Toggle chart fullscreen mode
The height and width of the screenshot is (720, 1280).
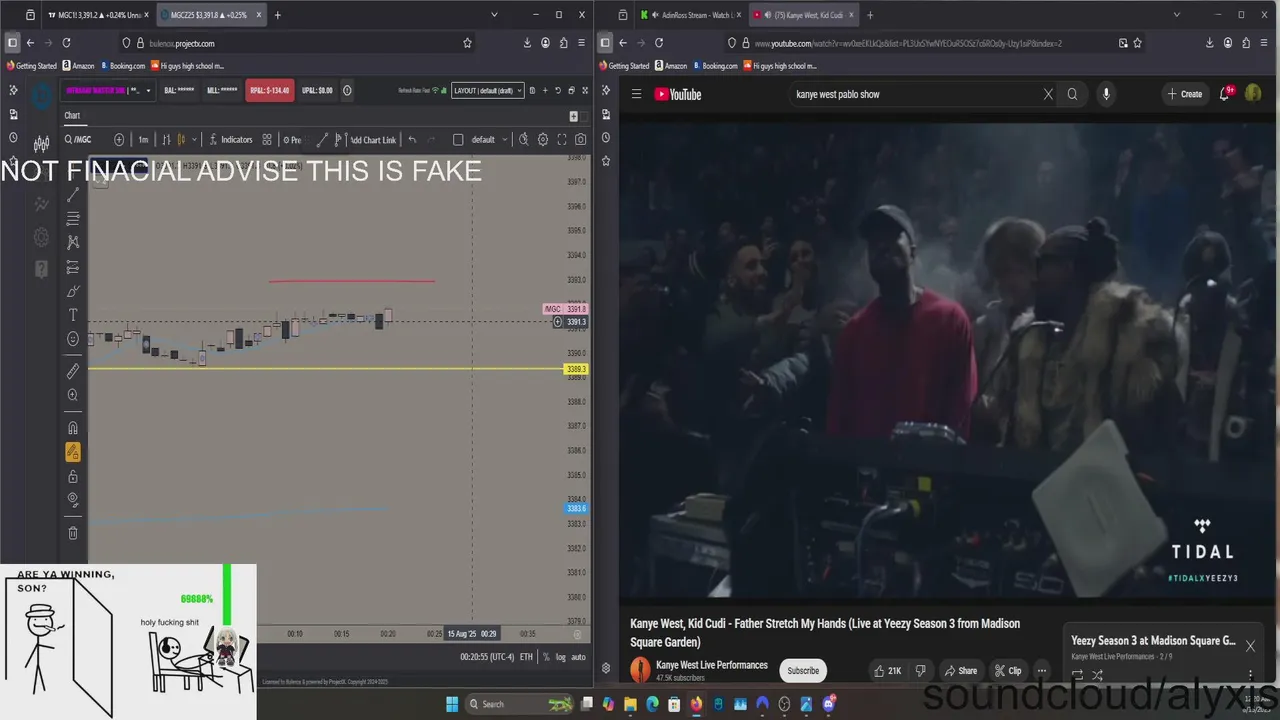(562, 140)
